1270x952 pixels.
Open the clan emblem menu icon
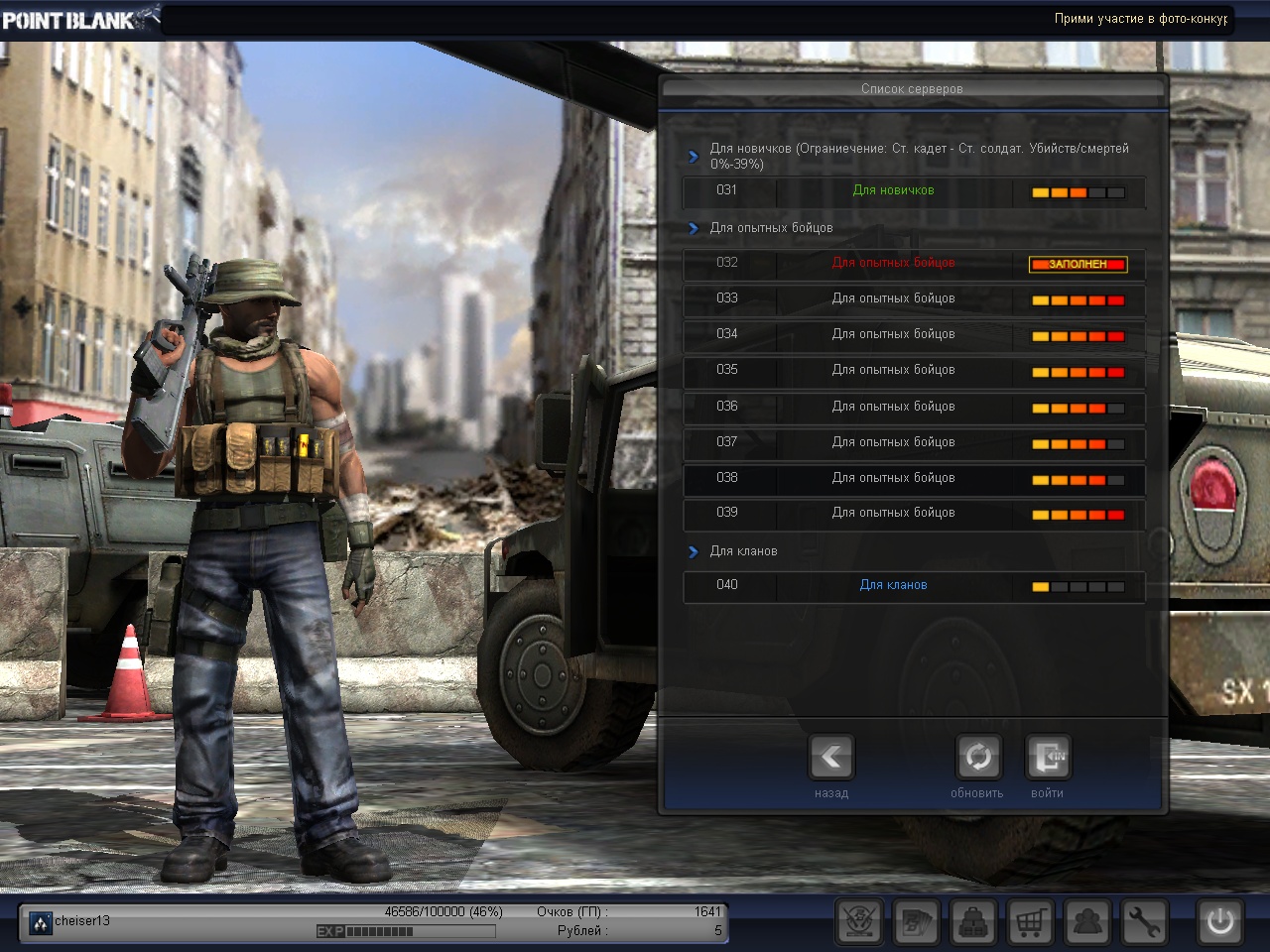(859, 923)
